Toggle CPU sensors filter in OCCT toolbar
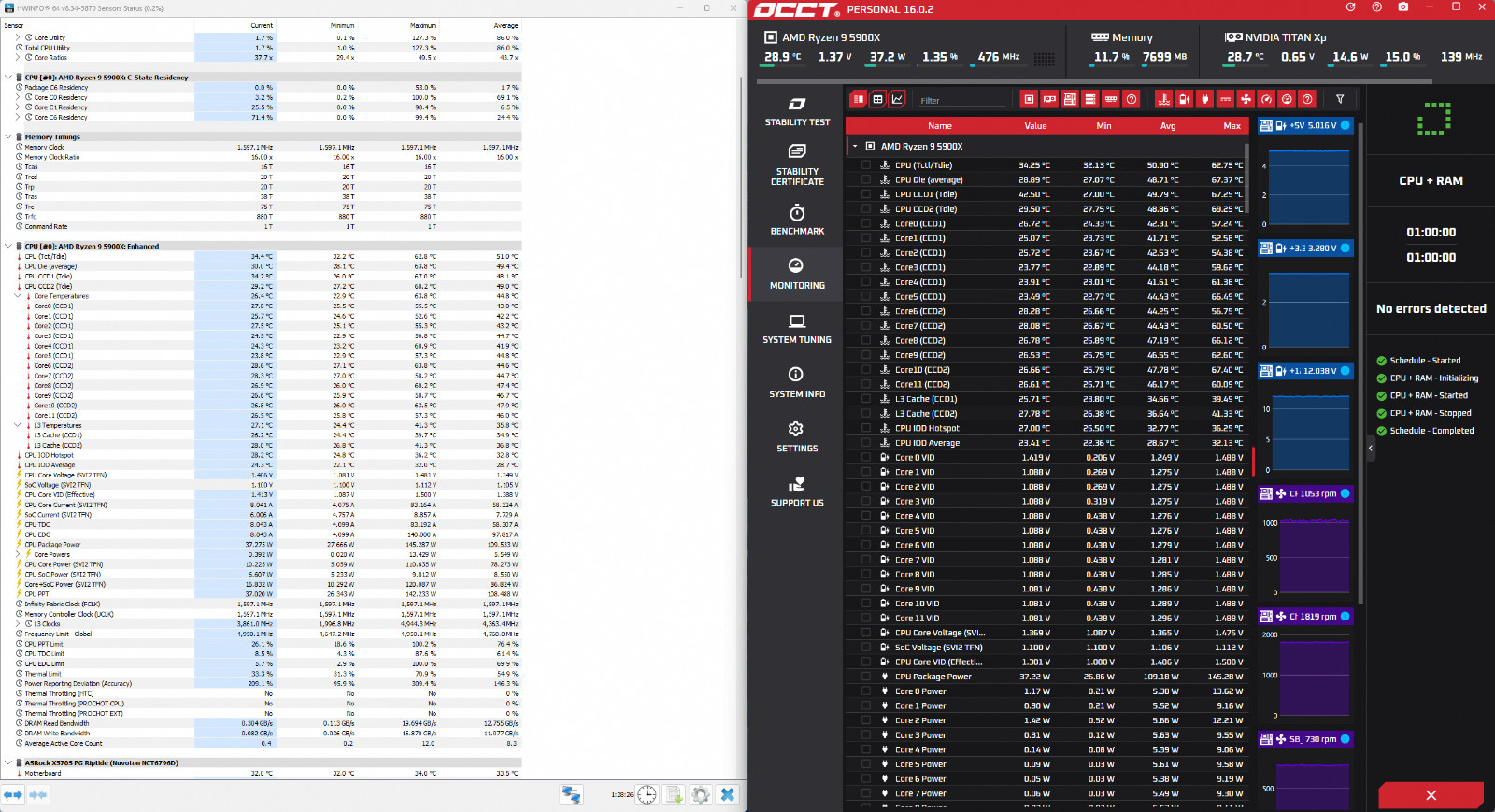Viewport: 1495px width, 812px height. 1029,99
